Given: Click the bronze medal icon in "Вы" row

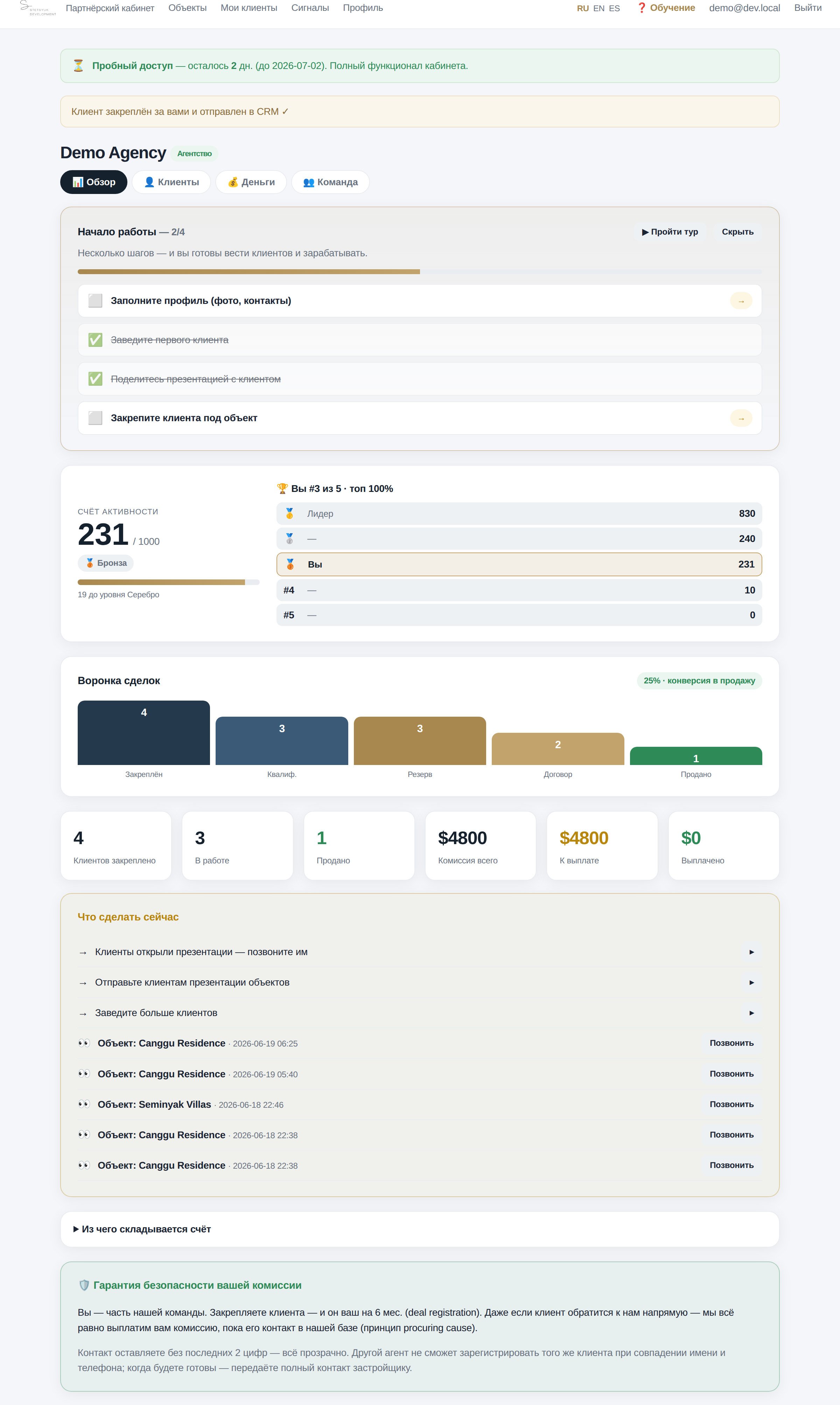Looking at the screenshot, I should 290,564.
